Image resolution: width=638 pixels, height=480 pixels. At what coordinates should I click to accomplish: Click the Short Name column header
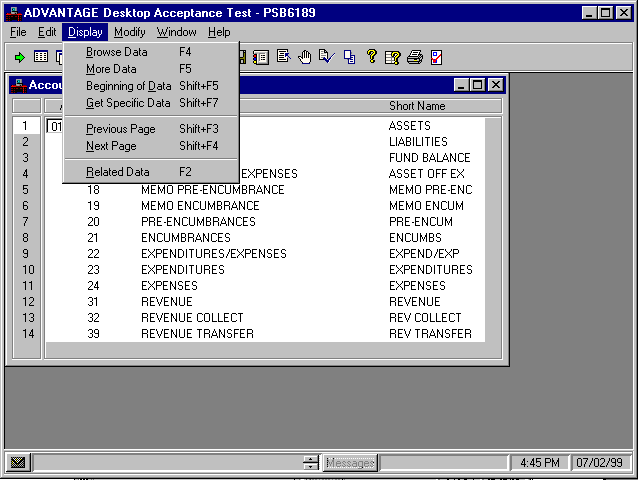417,106
